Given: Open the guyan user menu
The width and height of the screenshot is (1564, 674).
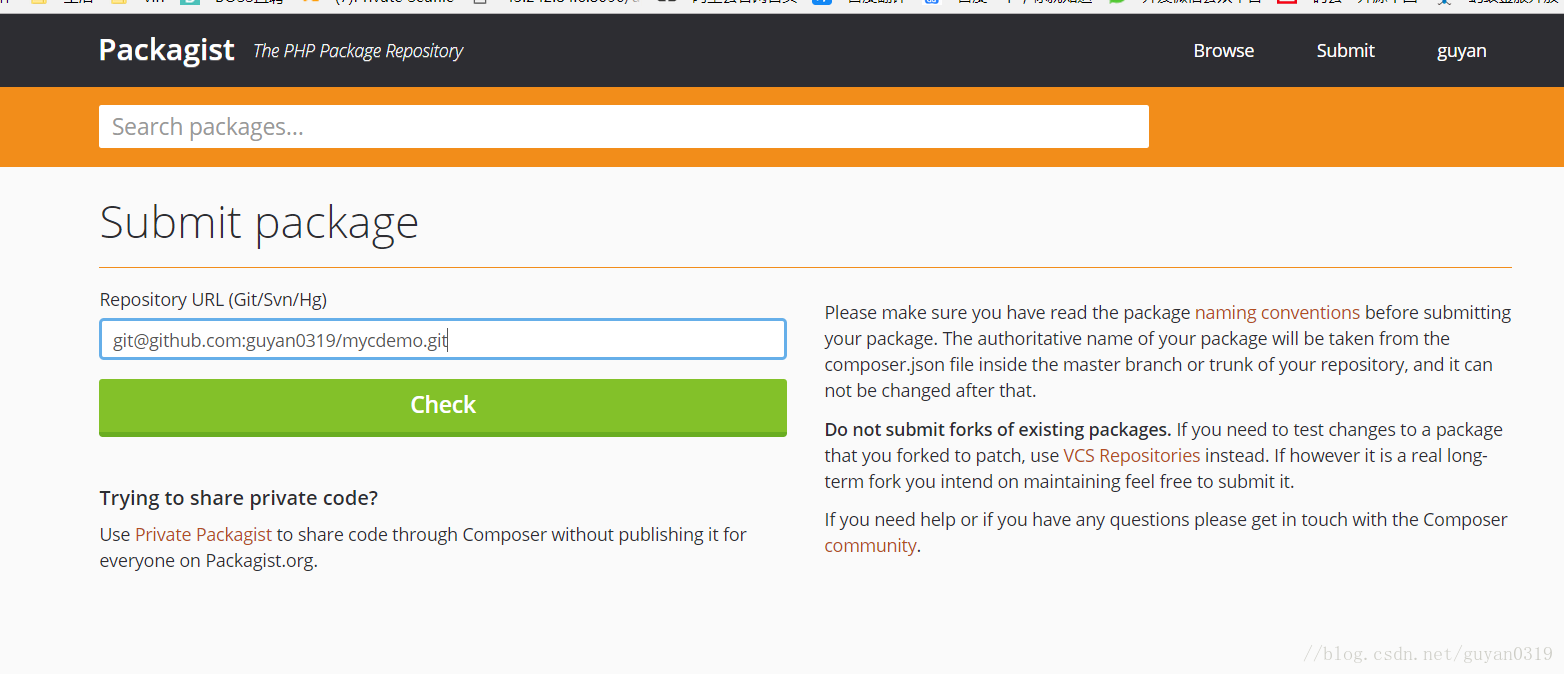Looking at the screenshot, I should (x=1461, y=51).
